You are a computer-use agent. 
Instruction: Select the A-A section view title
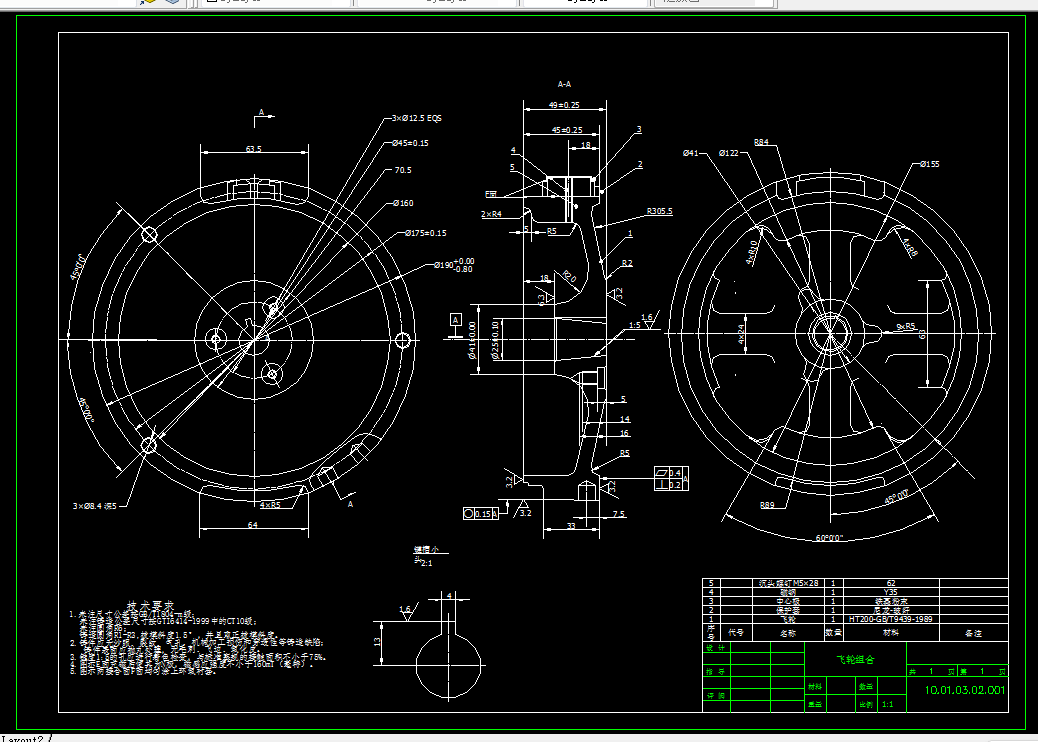(564, 84)
